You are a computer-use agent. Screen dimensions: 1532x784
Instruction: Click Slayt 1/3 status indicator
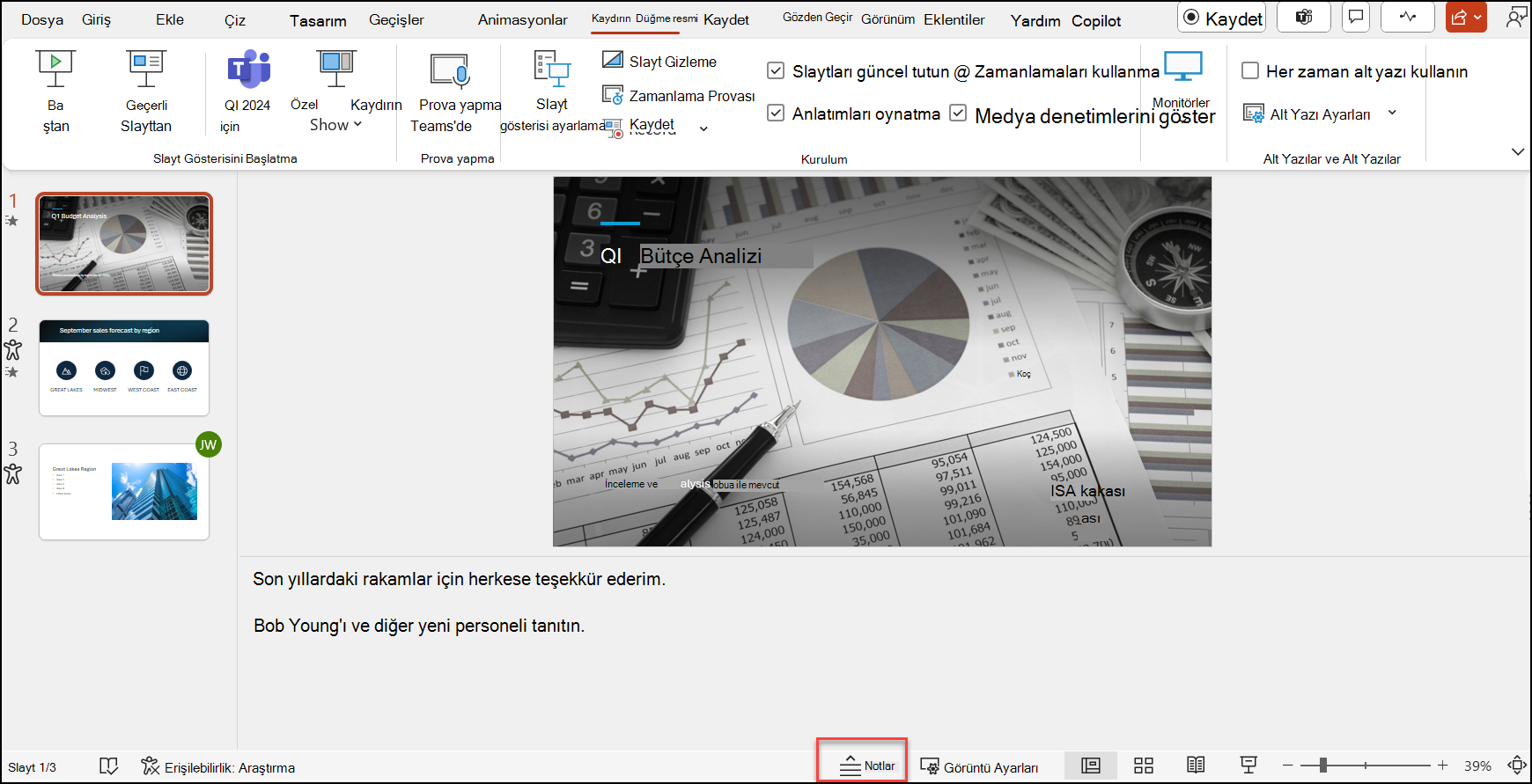[32, 767]
